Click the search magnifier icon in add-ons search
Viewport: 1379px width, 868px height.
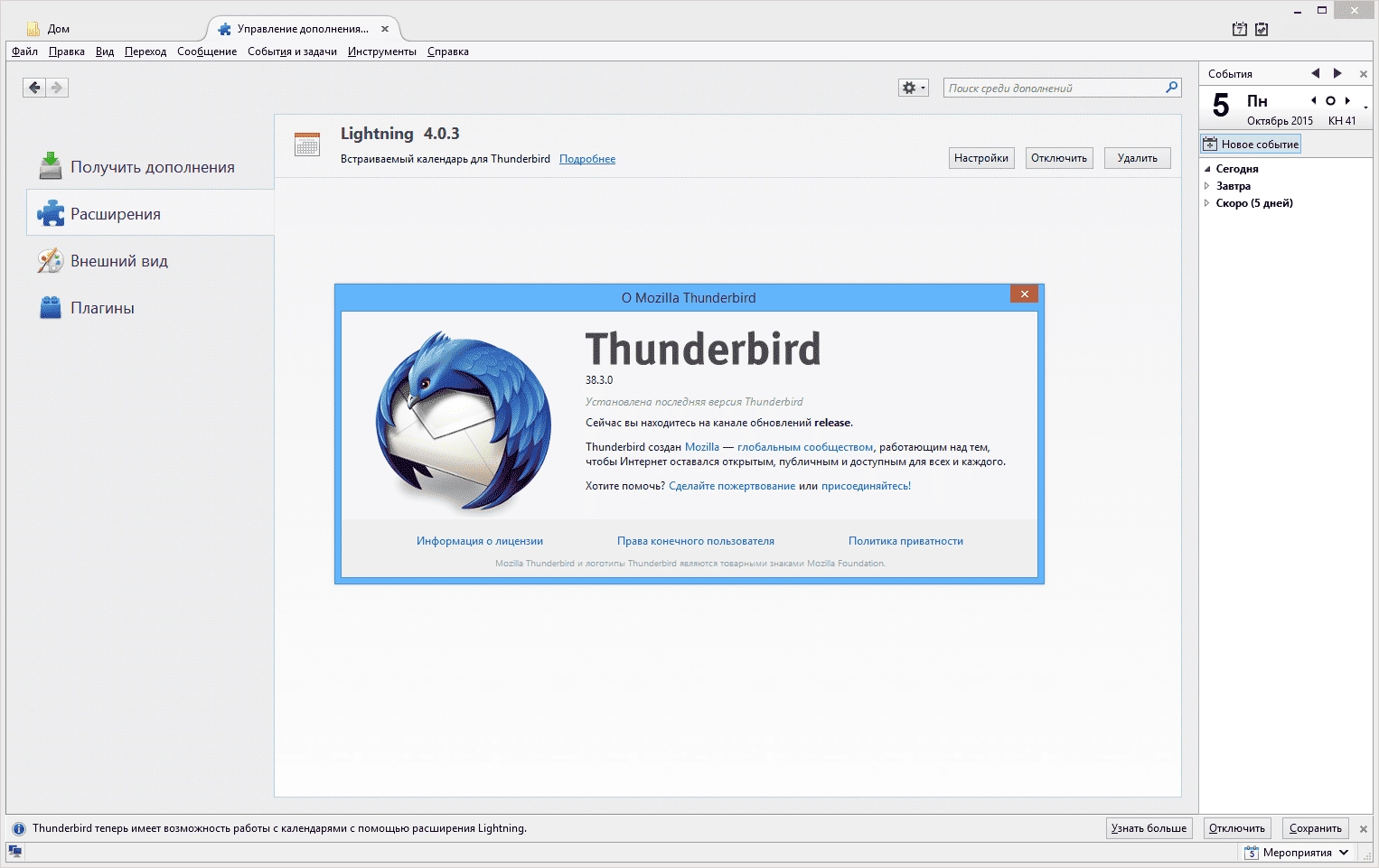click(1171, 88)
